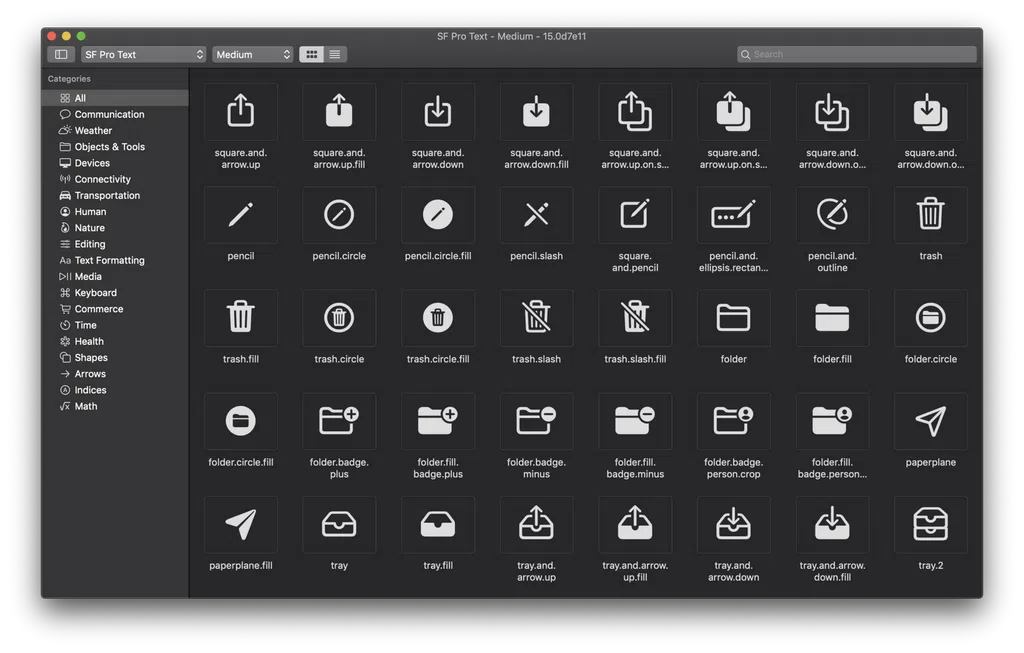Select the folder symbol
1024x653 pixels.
[x=733, y=318]
